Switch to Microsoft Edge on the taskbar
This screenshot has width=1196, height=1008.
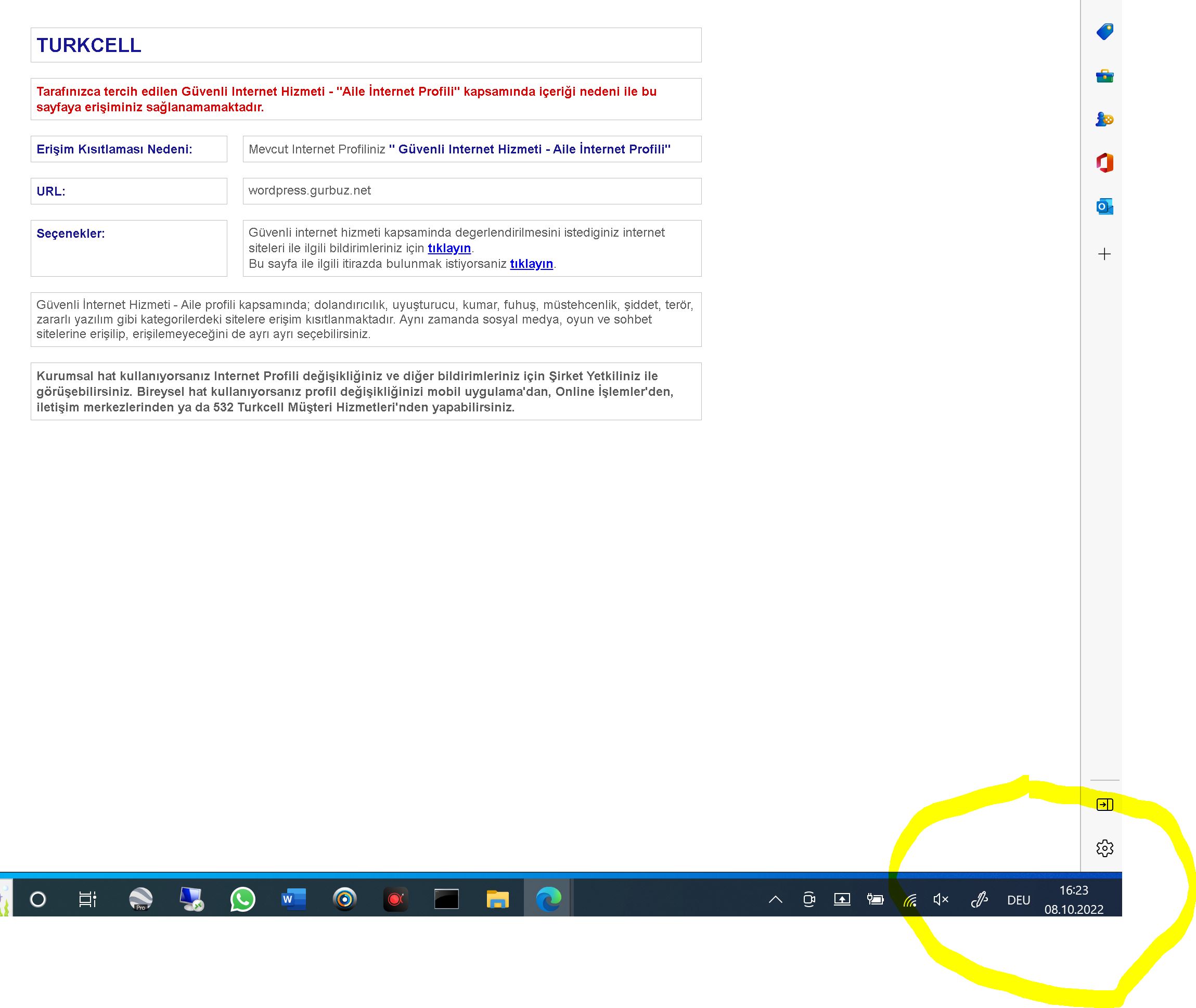[548, 899]
